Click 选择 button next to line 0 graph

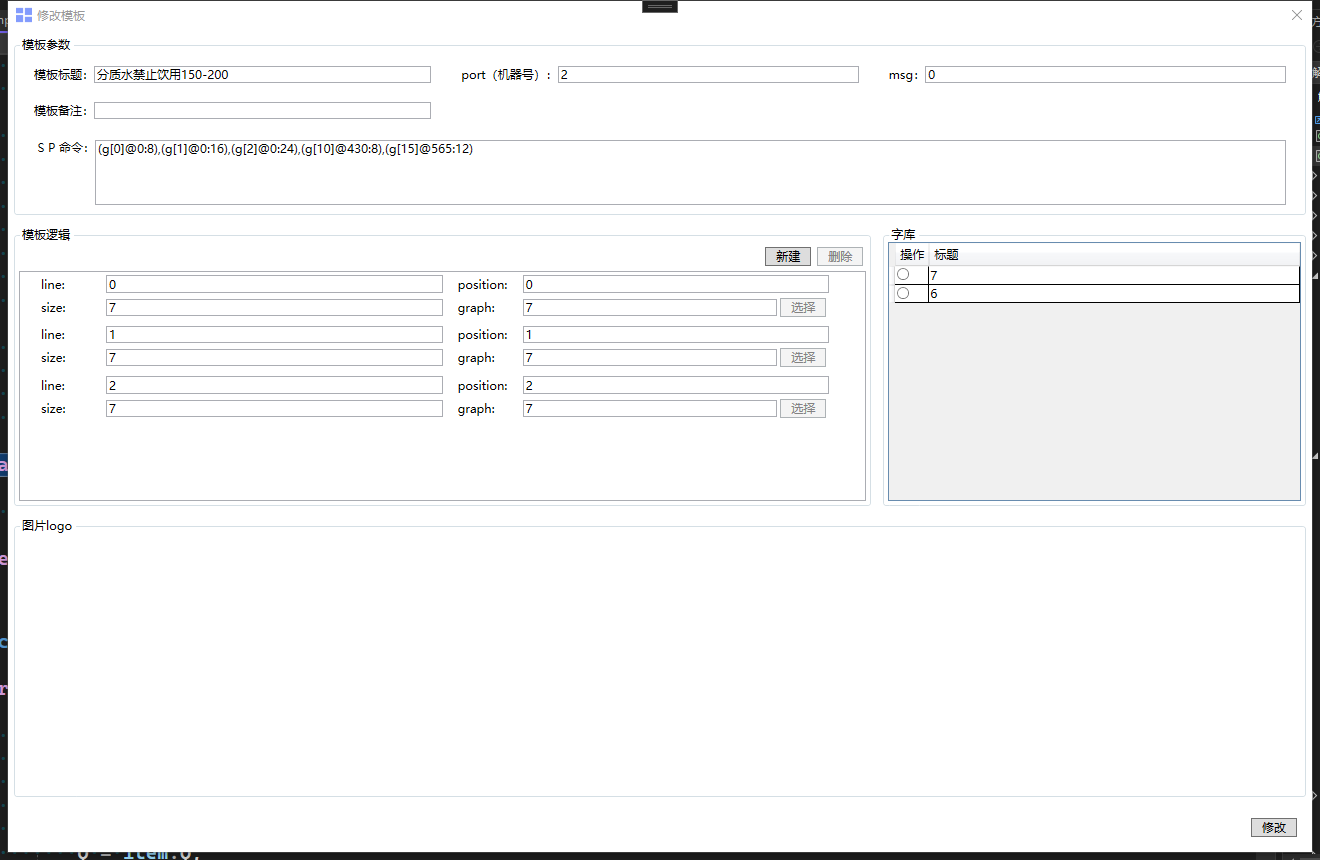803,307
